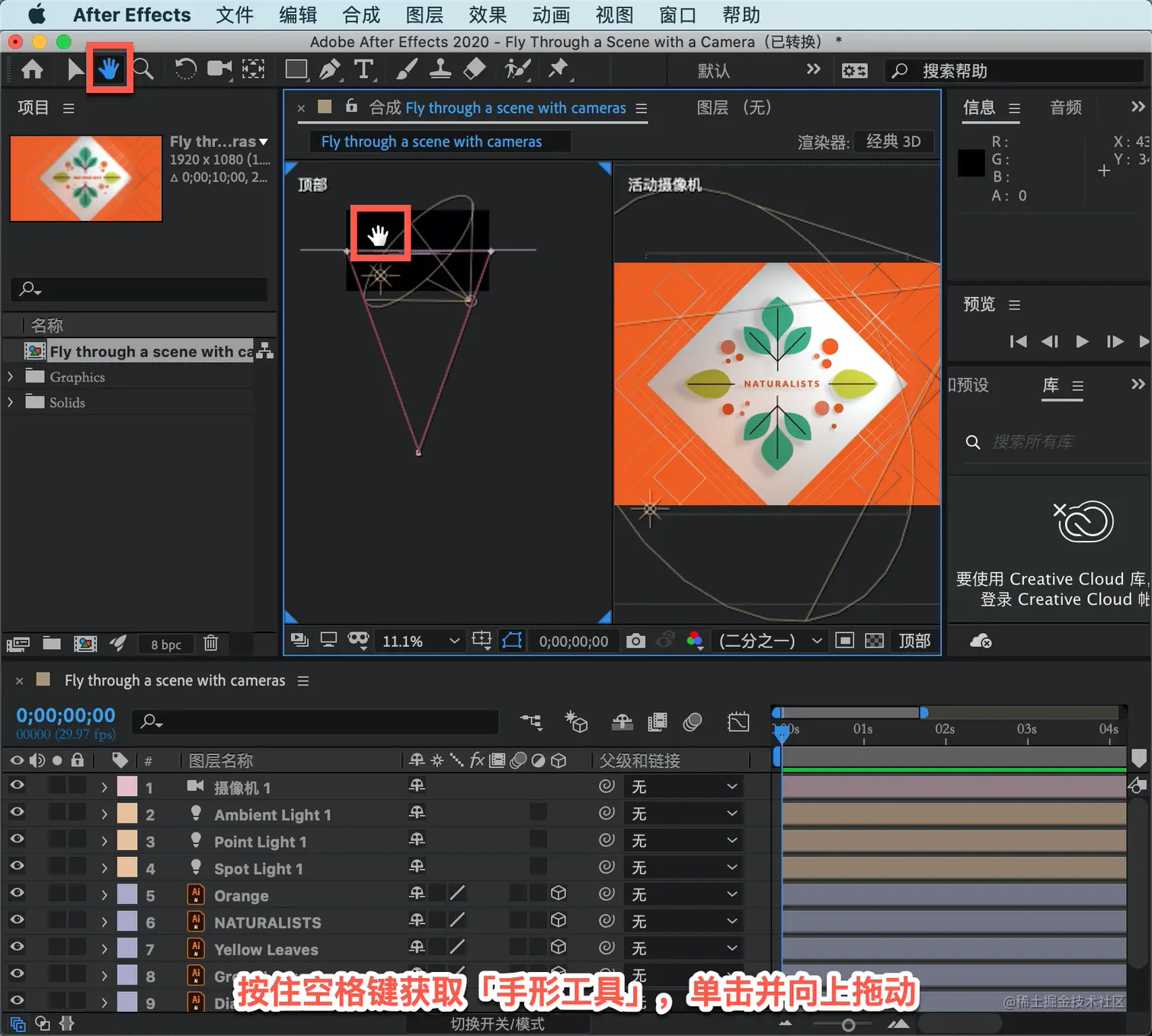The width and height of the screenshot is (1152, 1036).
Task: Toggle transparency grid in the viewer
Action: tap(875, 641)
